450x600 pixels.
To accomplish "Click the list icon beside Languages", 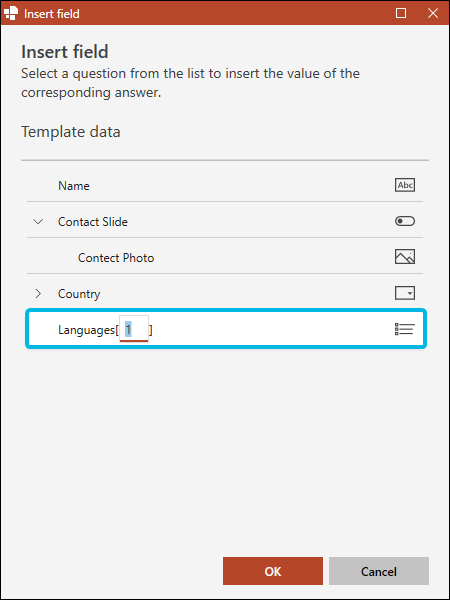I will tap(405, 329).
